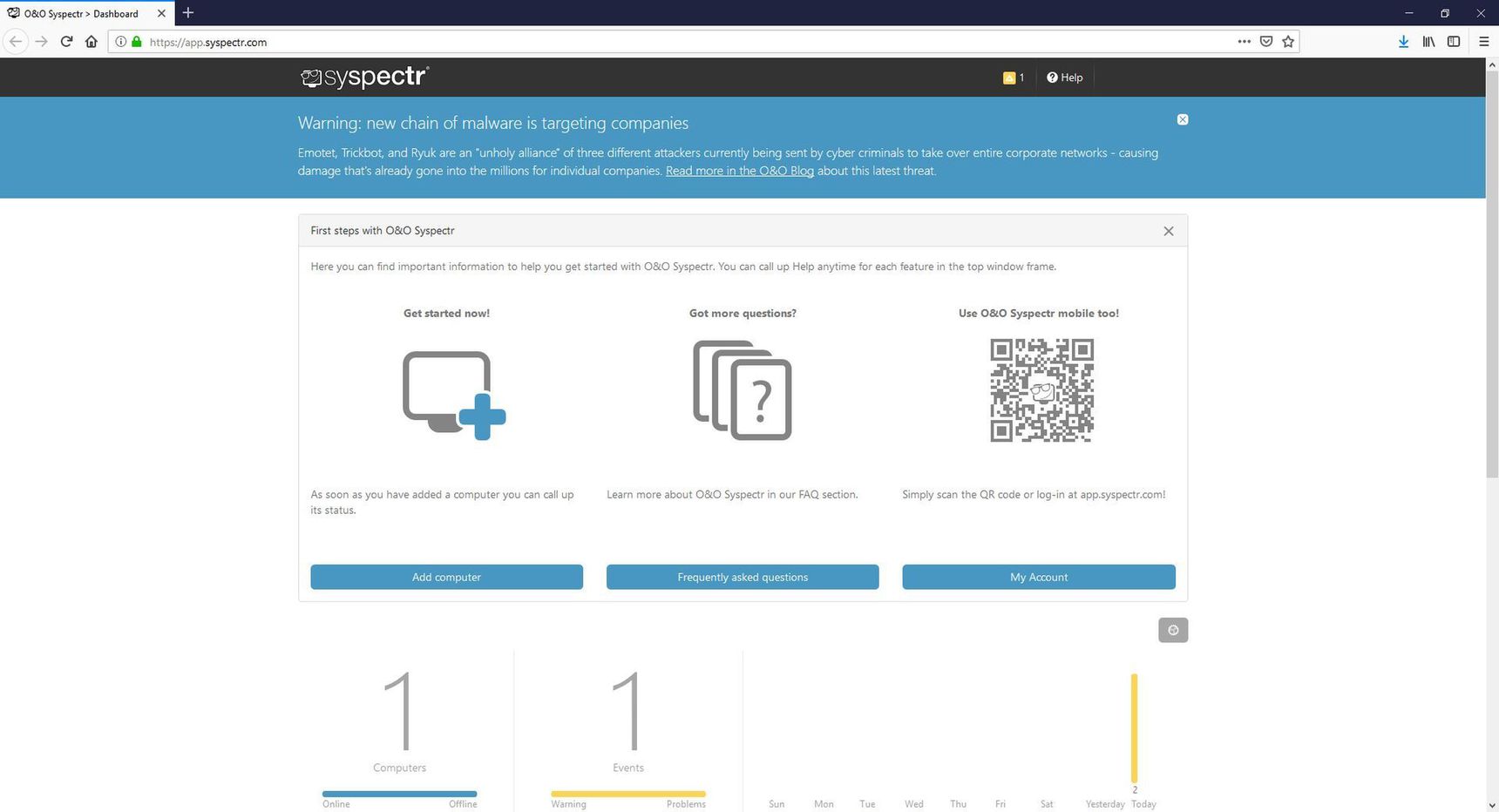Click the Syspectr logo in header
Viewport: 1499px width, 812px height.
pyautogui.click(x=364, y=78)
